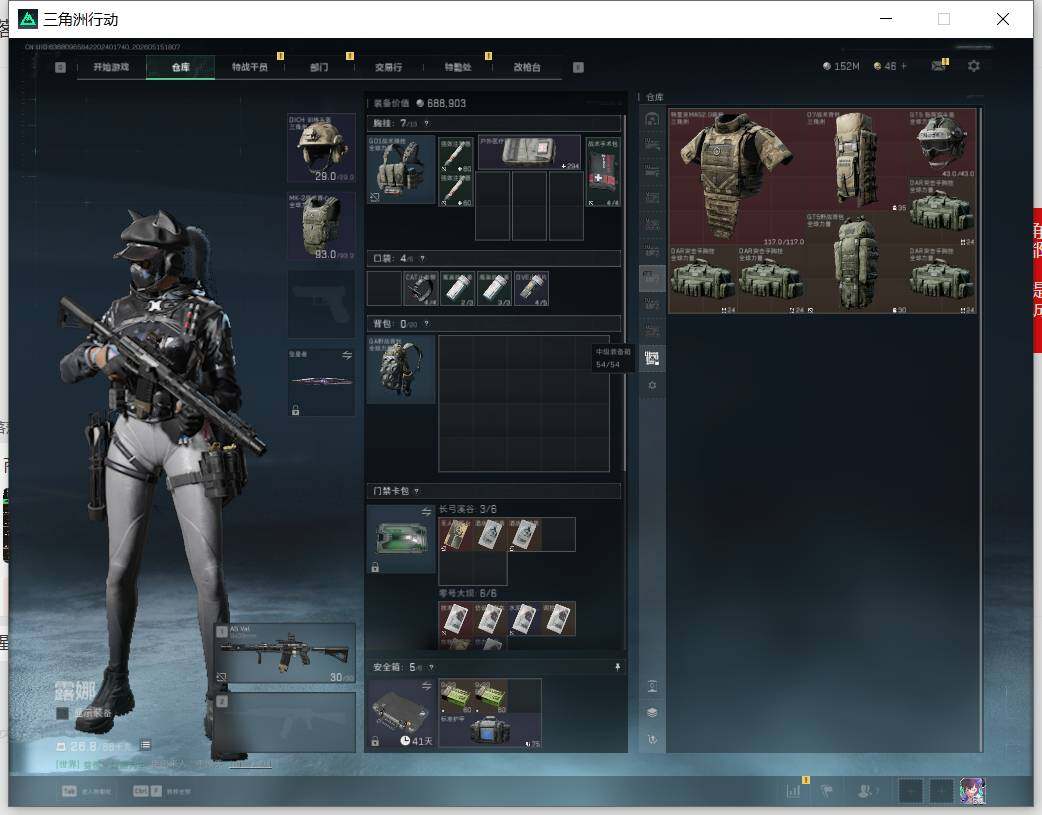Screen dimensions: 1042x815
Task: Click the left tab-navigation key icon
Action: (60, 67)
